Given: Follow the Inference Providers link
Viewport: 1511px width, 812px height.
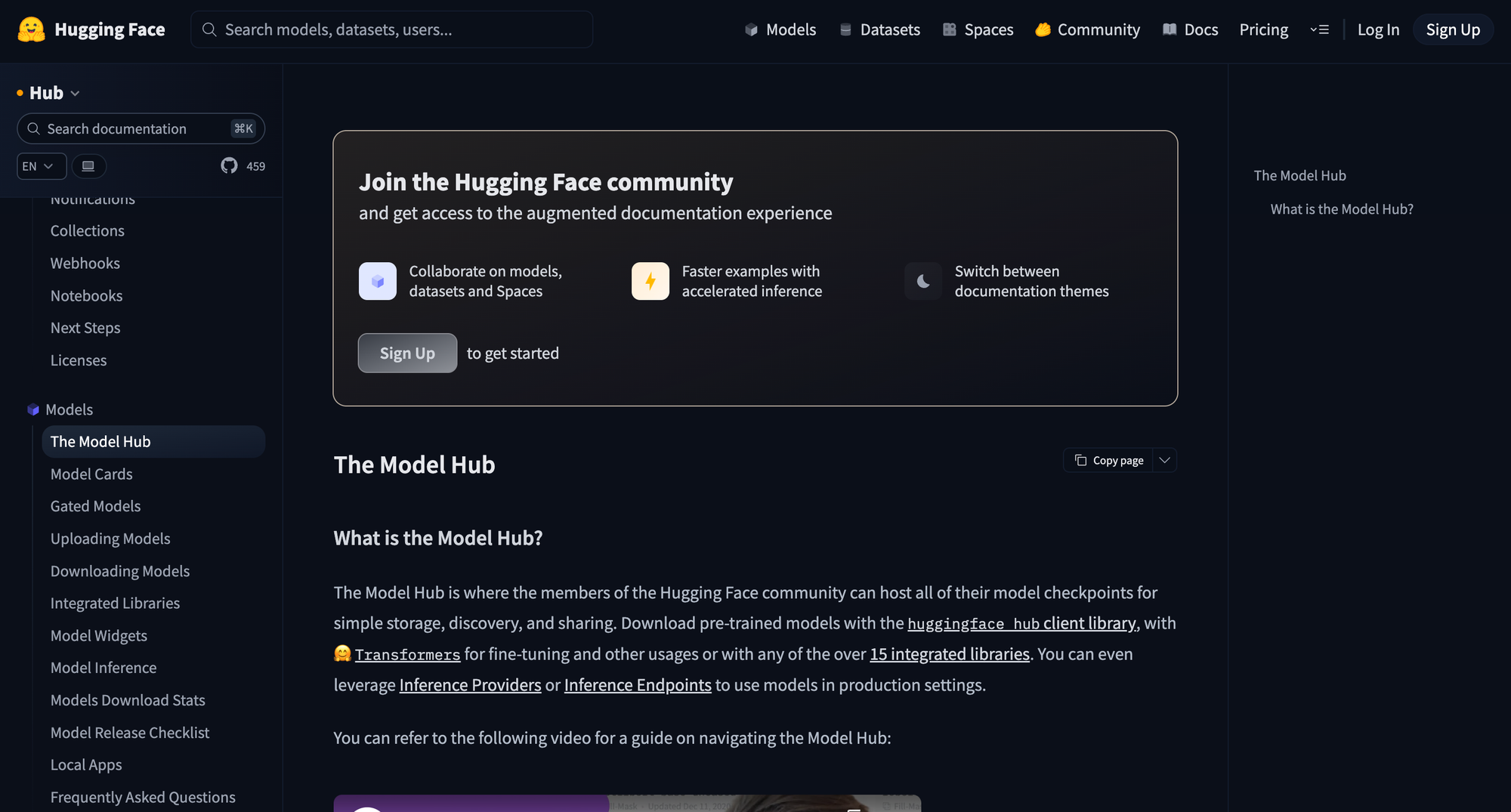Looking at the screenshot, I should [470, 685].
